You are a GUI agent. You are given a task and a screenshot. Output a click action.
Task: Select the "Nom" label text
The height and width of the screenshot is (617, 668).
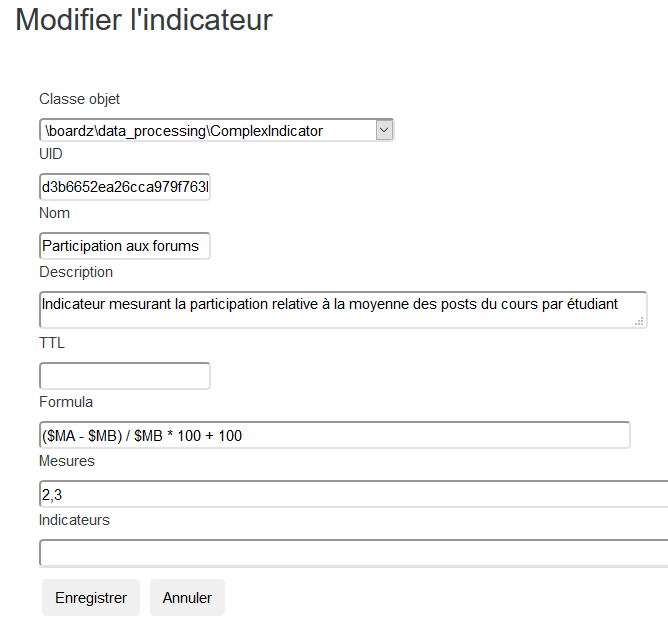click(x=55, y=213)
